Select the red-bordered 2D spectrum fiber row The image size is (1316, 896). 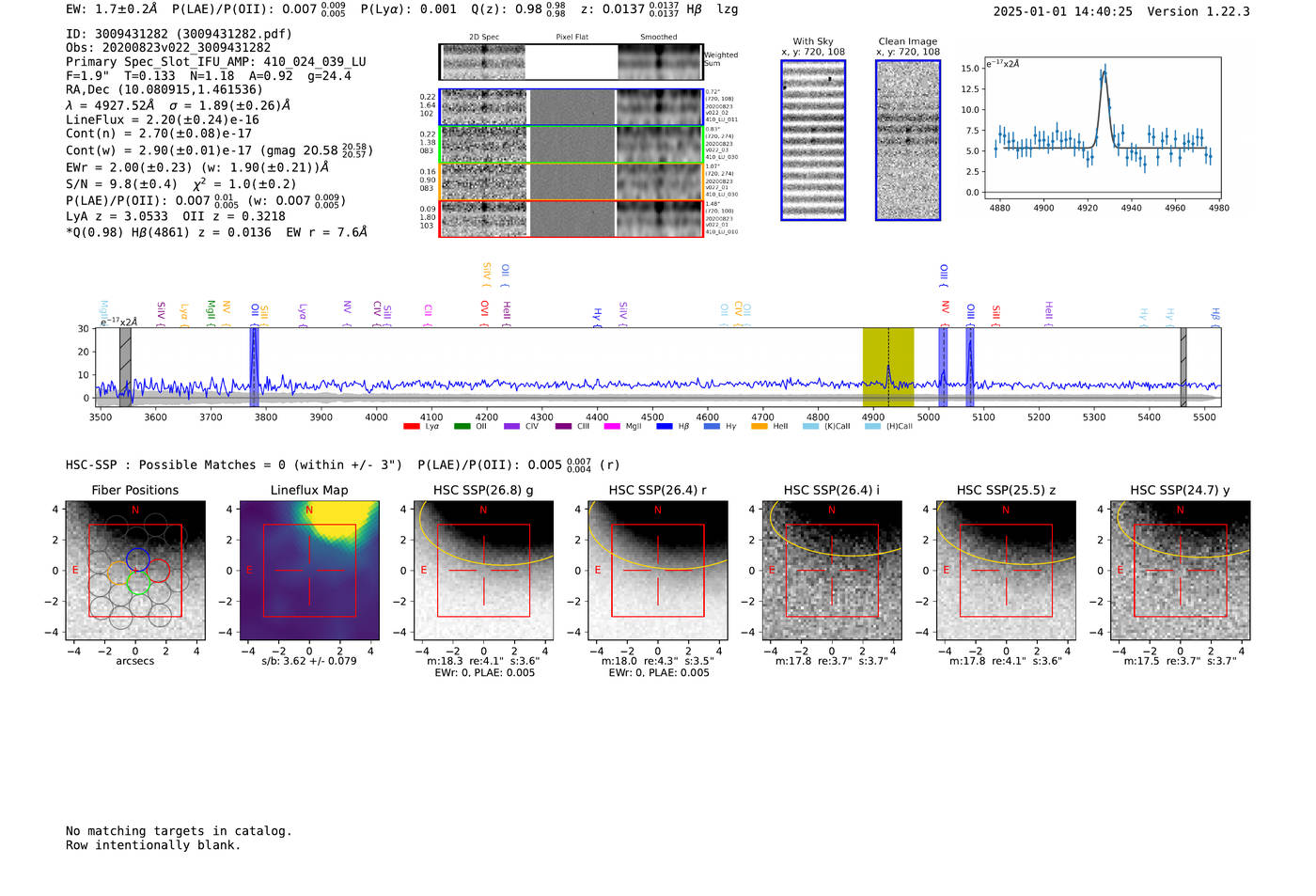(x=571, y=218)
